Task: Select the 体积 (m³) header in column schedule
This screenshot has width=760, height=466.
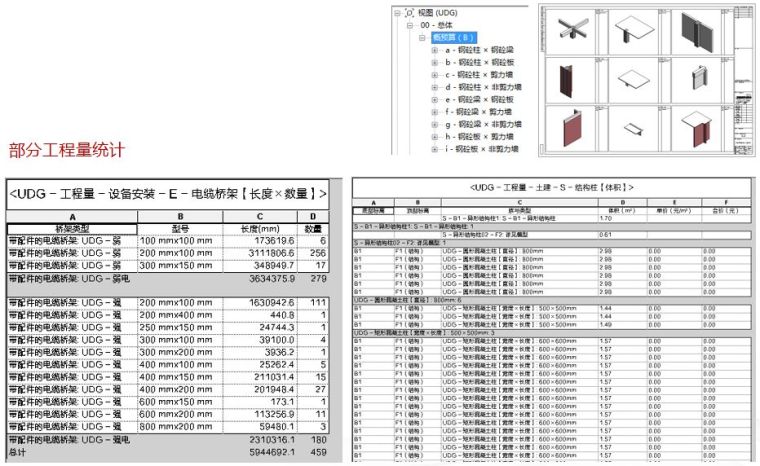Action: pos(622,210)
